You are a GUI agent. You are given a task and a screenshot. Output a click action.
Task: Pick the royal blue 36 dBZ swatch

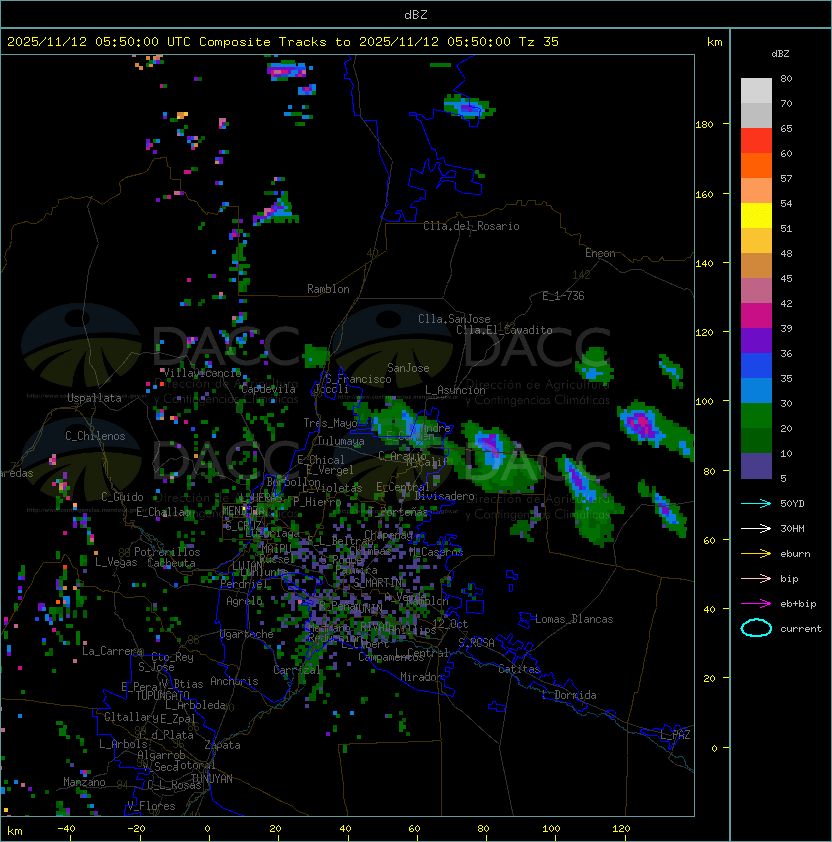756,366
